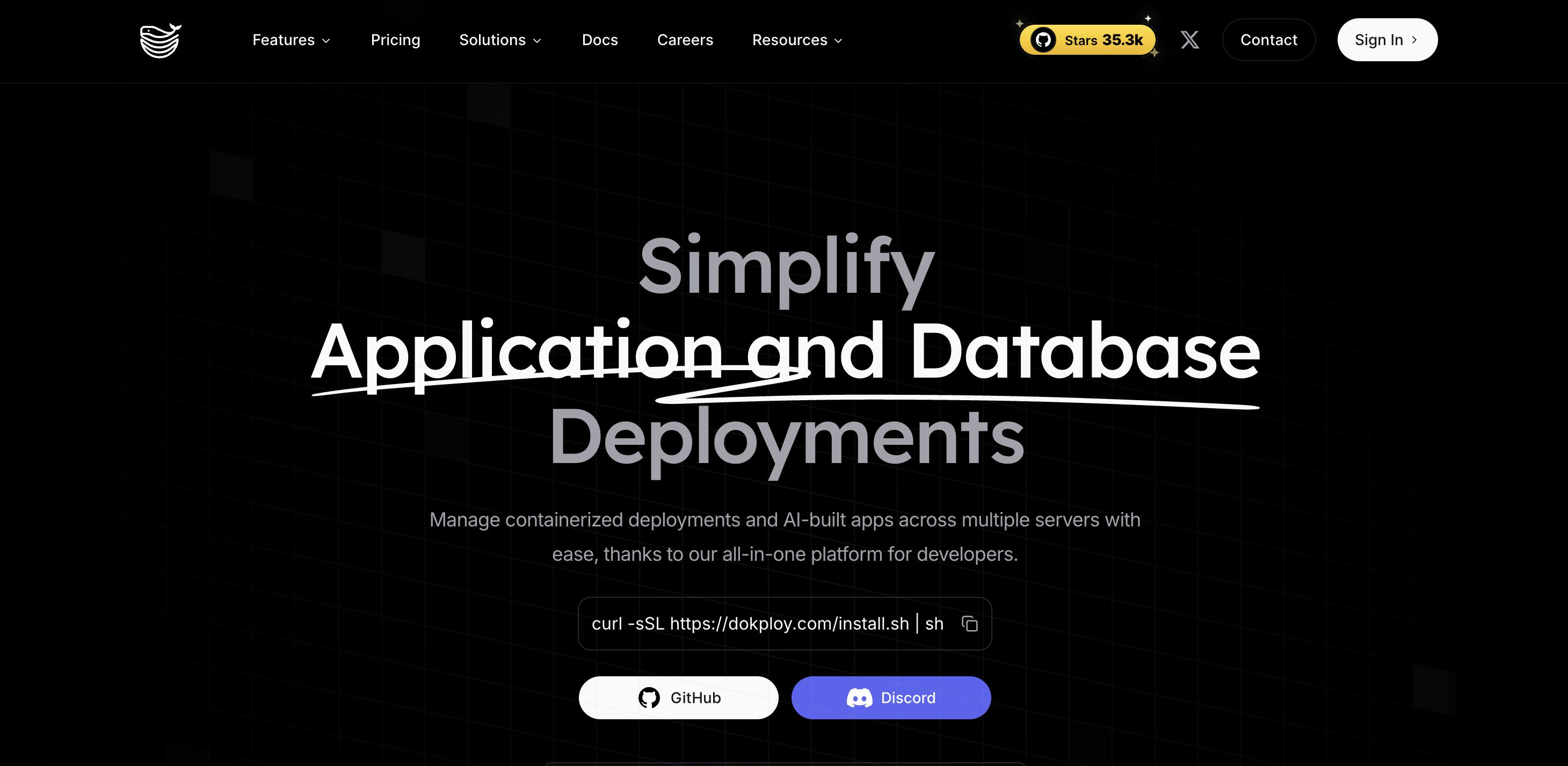Click the 'Manage containerized deployments' description
1568x766 pixels.
[785, 537]
